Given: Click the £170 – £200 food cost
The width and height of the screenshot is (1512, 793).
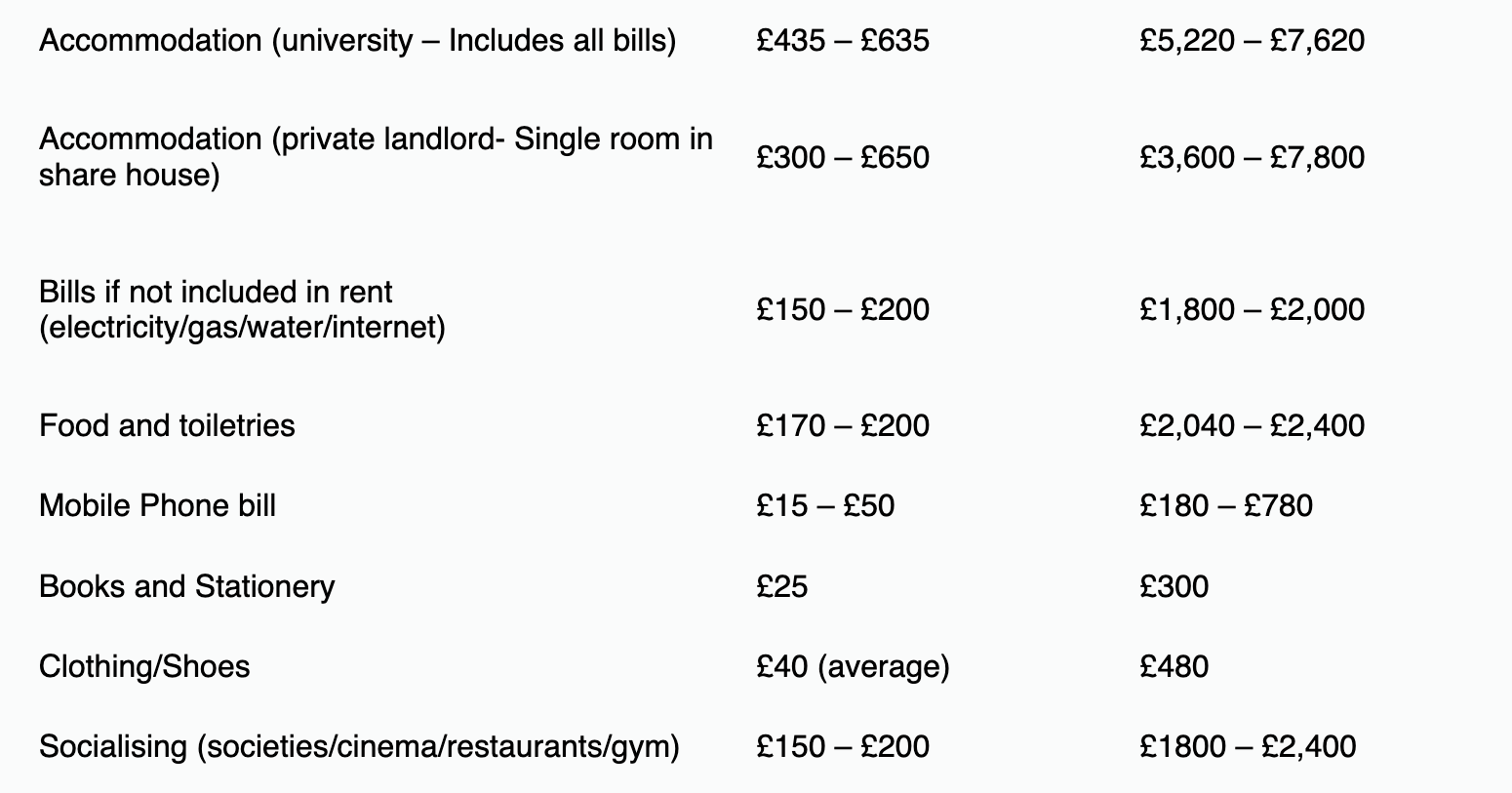Looking at the screenshot, I should pos(843,425).
